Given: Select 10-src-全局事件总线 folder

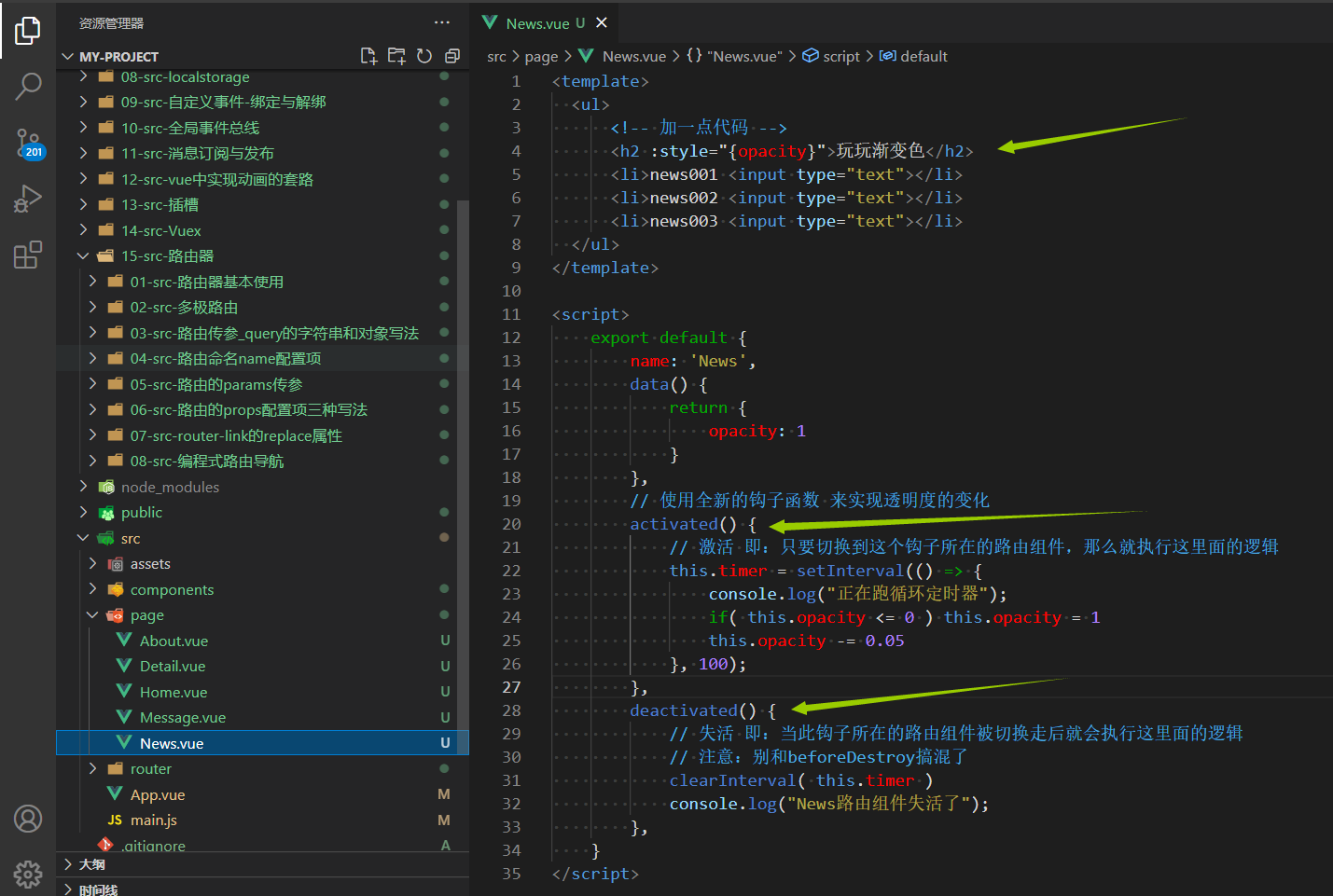Looking at the screenshot, I should [x=190, y=128].
